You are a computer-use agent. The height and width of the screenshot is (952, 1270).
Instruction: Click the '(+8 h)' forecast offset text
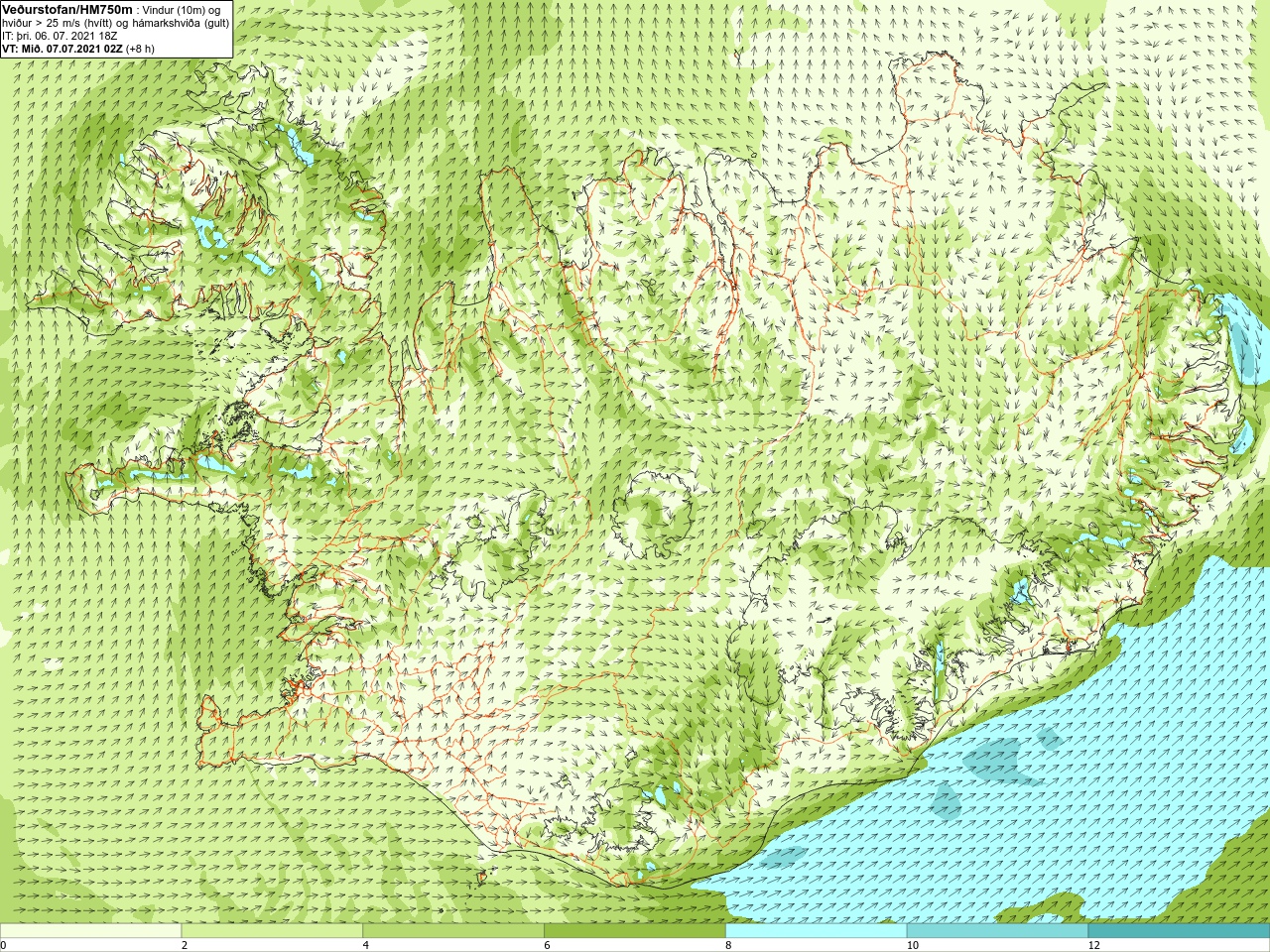coord(140,49)
